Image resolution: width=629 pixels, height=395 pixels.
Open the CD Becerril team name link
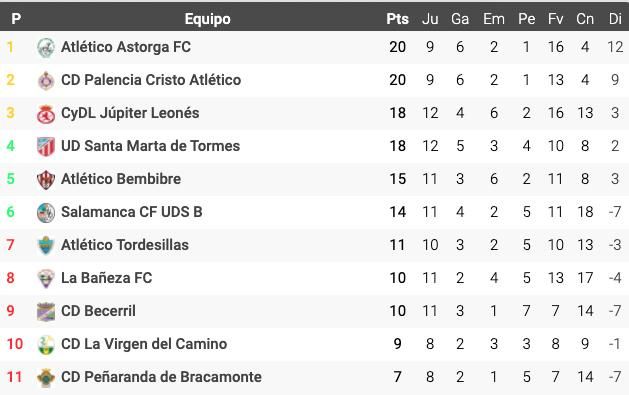point(98,311)
